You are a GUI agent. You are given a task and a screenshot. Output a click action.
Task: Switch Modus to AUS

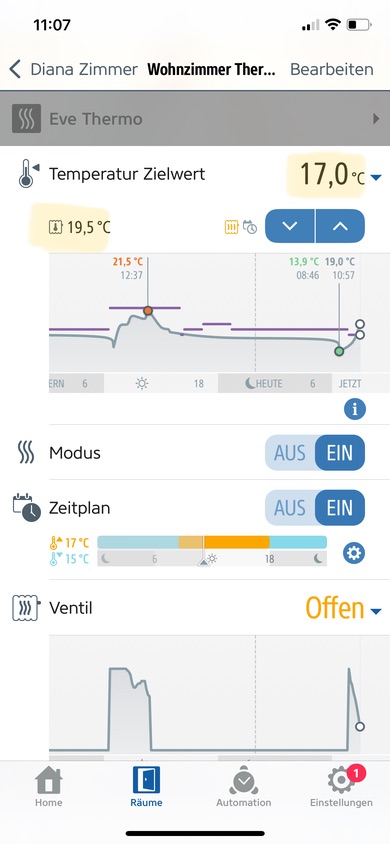[289, 453]
